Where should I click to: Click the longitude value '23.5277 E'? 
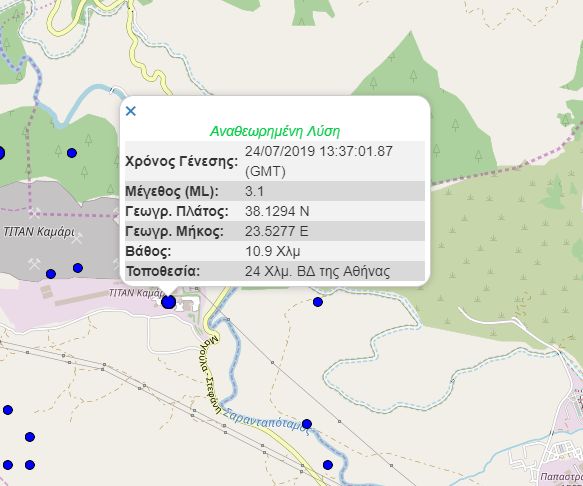(x=277, y=231)
